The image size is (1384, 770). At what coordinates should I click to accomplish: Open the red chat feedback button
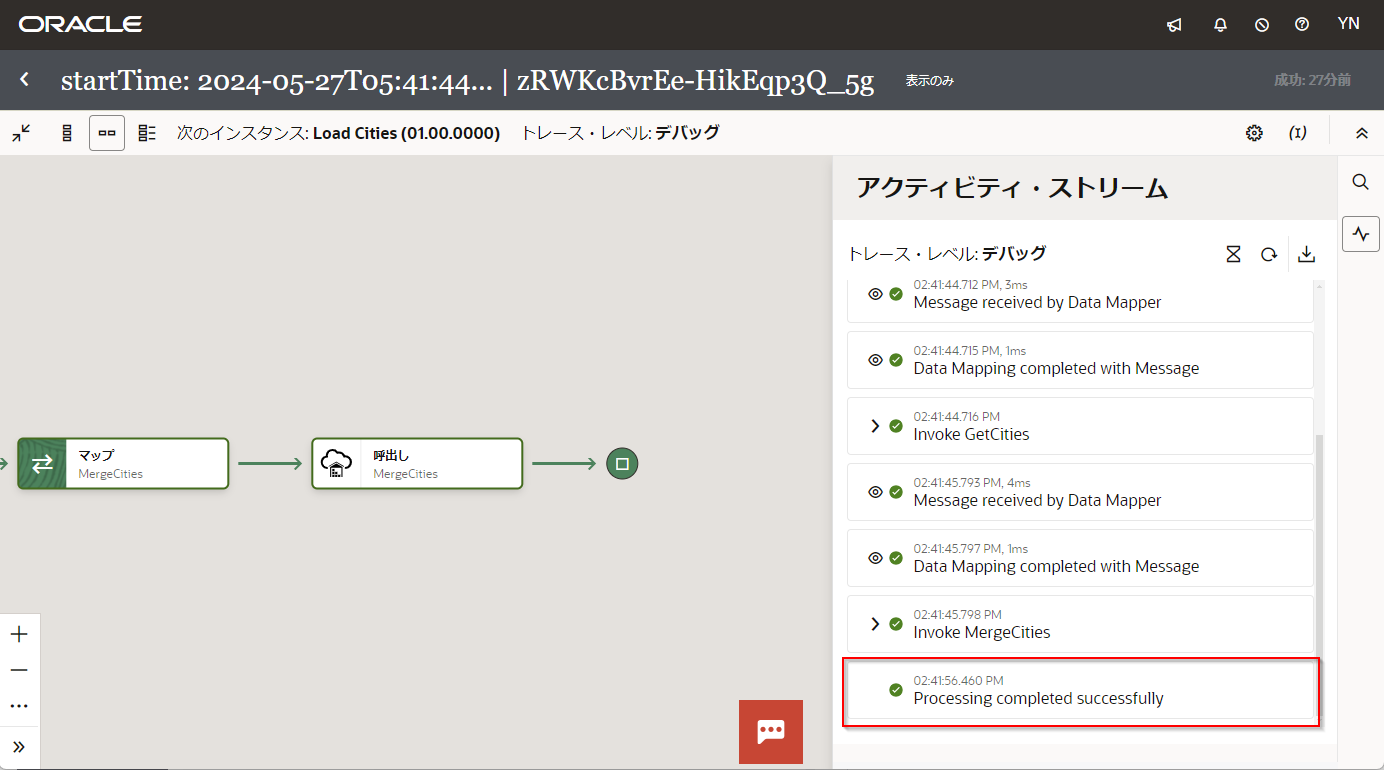point(770,732)
